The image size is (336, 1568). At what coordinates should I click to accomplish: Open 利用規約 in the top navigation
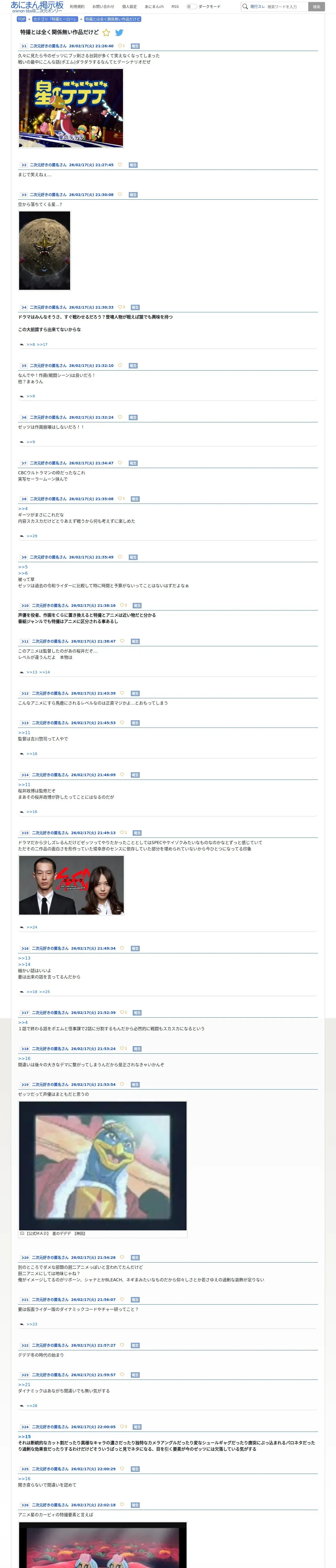tap(77, 7)
